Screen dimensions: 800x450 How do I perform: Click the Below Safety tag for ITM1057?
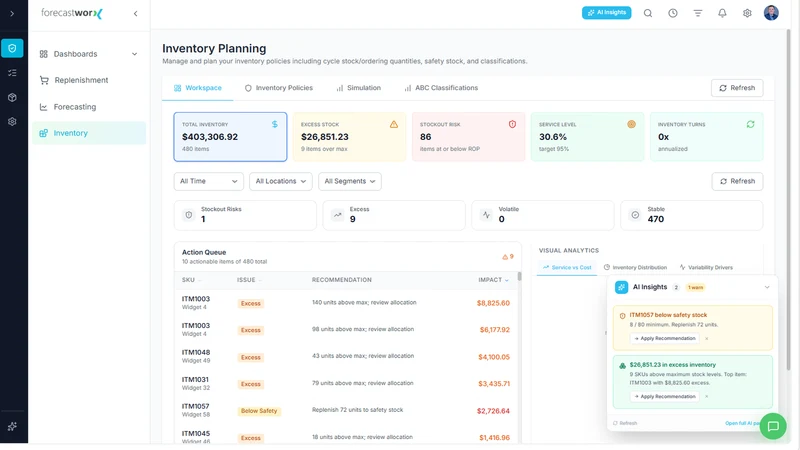point(259,411)
